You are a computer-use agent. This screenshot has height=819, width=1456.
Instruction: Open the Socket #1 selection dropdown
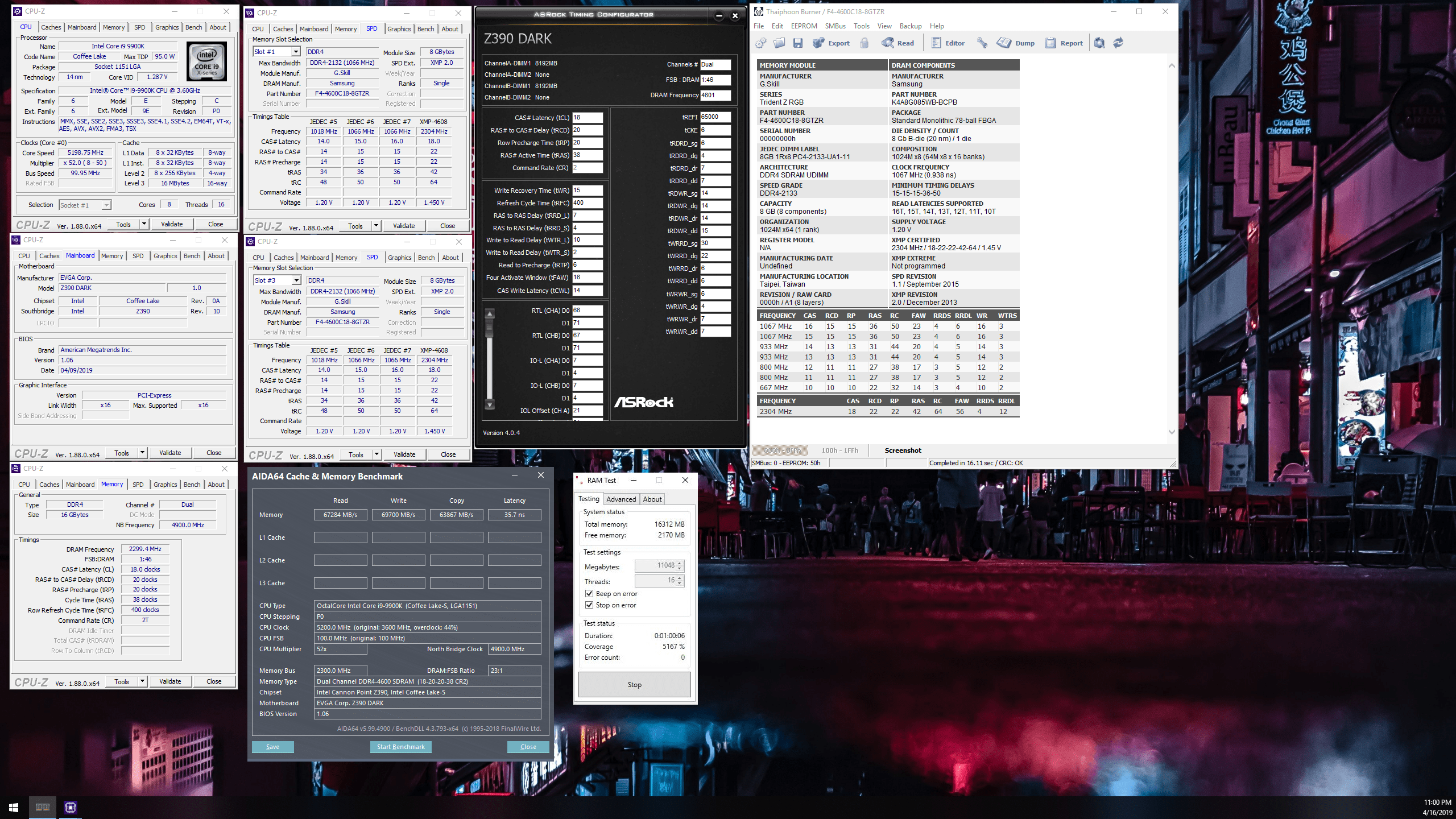(x=106, y=205)
